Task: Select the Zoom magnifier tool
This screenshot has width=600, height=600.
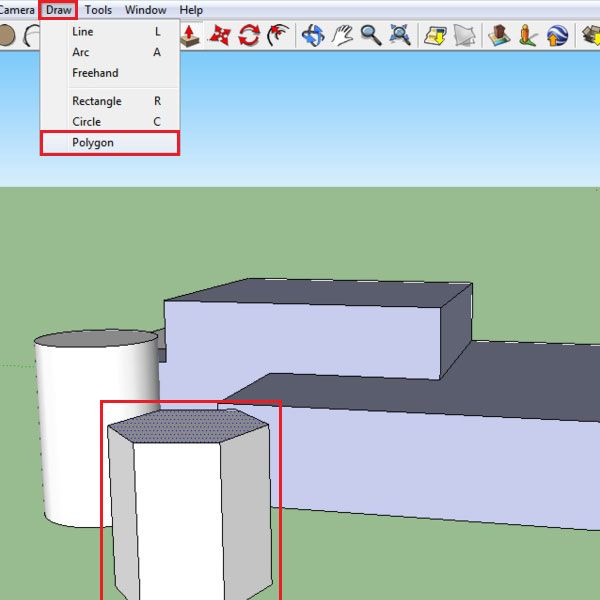Action: 371,36
